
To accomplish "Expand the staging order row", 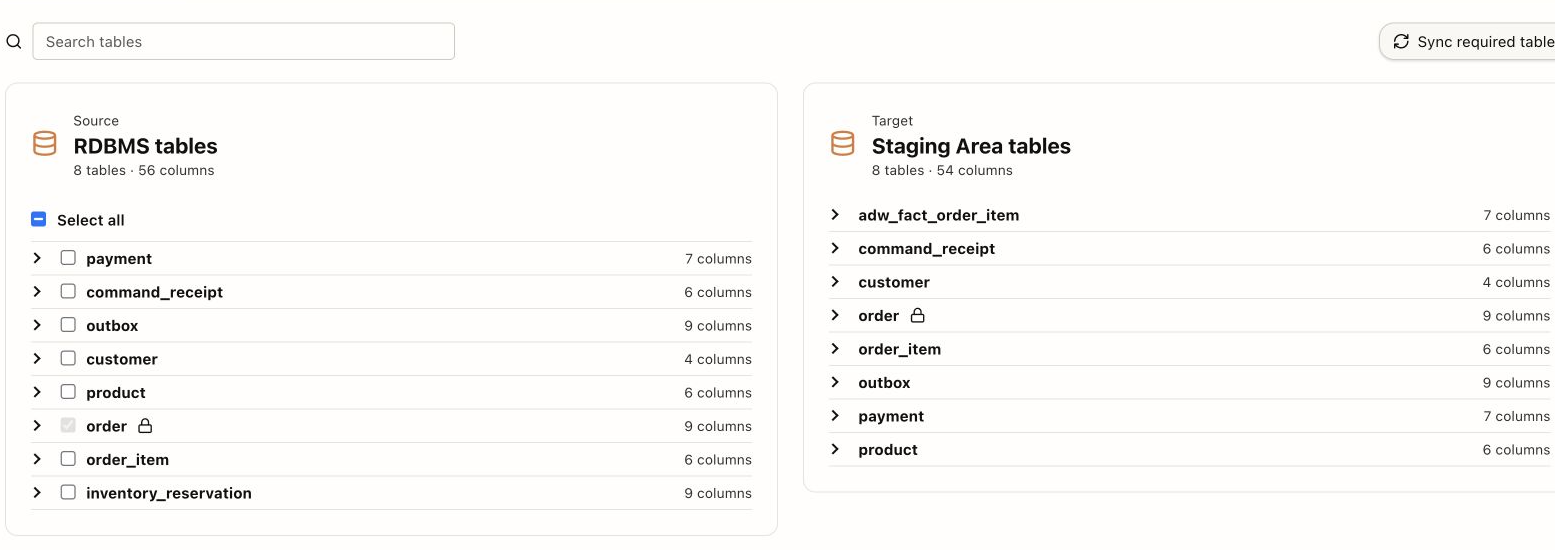I will click(x=835, y=315).
